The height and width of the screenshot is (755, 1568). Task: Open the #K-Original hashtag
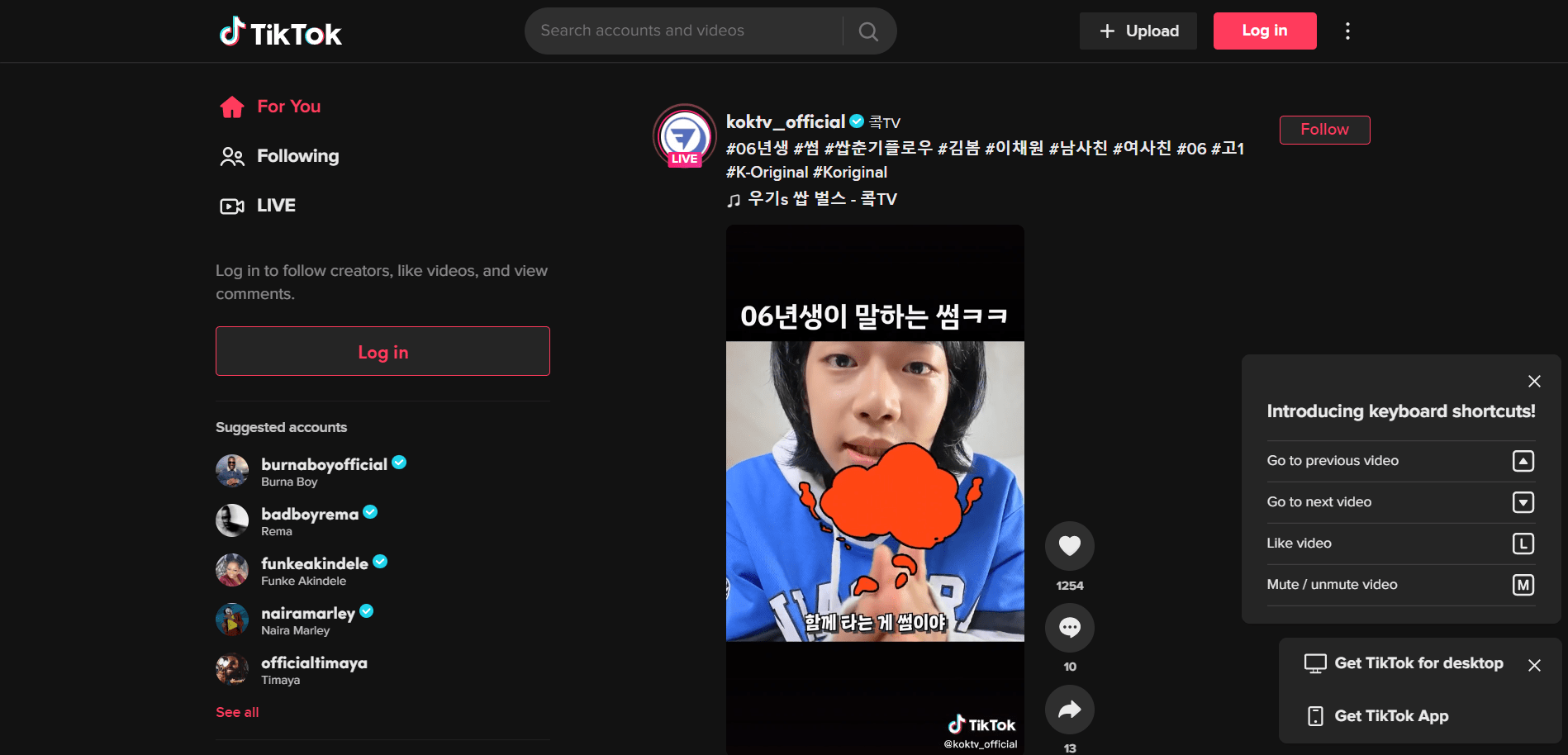pos(767,173)
